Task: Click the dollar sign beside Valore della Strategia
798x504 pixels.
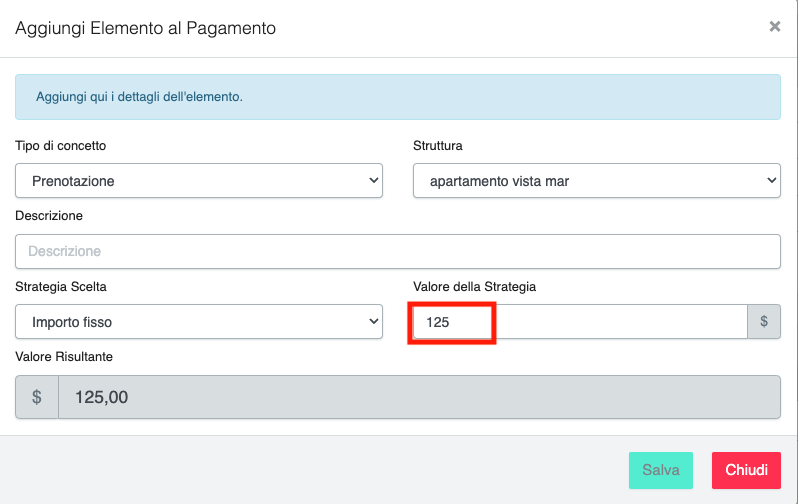Action: pos(764,322)
